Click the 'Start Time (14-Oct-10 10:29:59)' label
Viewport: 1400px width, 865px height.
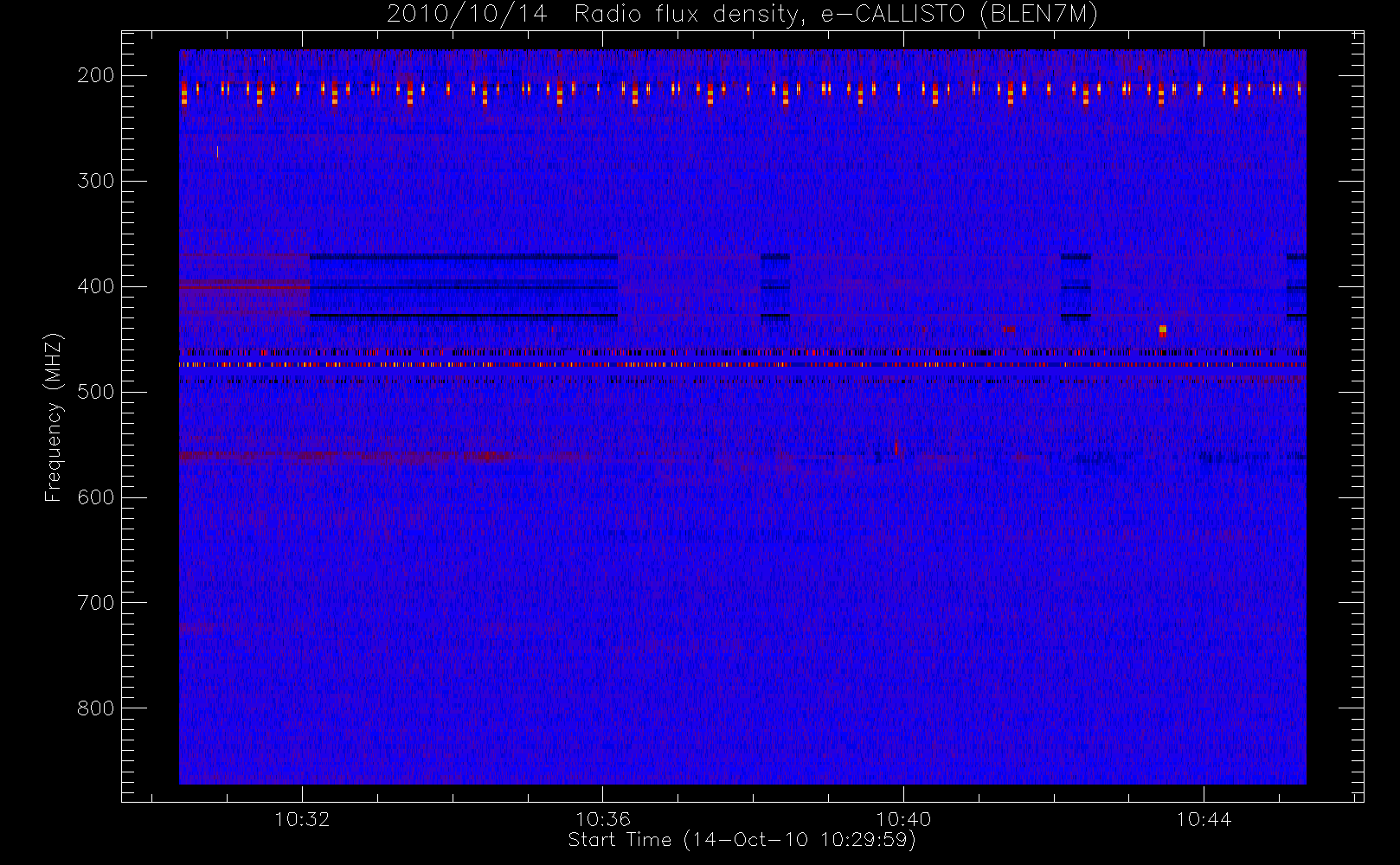742,840
